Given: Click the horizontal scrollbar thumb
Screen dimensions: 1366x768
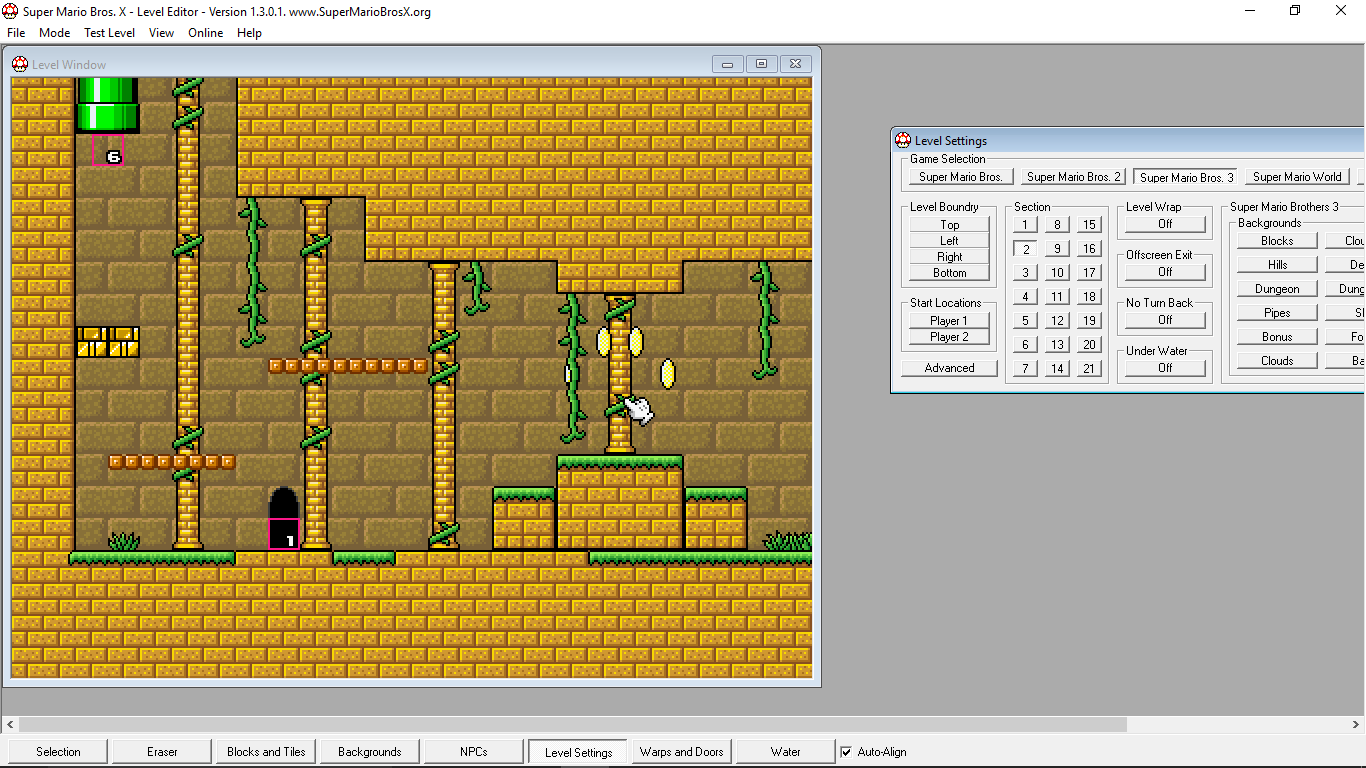Looking at the screenshot, I should point(573,724).
